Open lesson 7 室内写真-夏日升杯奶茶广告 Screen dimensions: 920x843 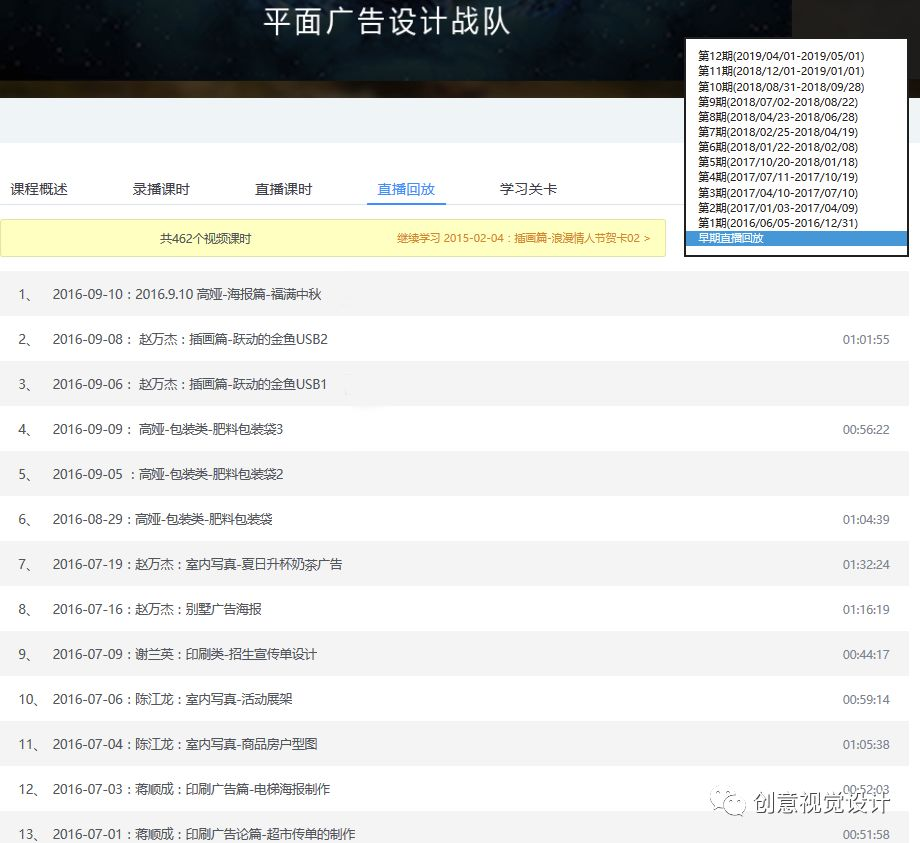454,564
